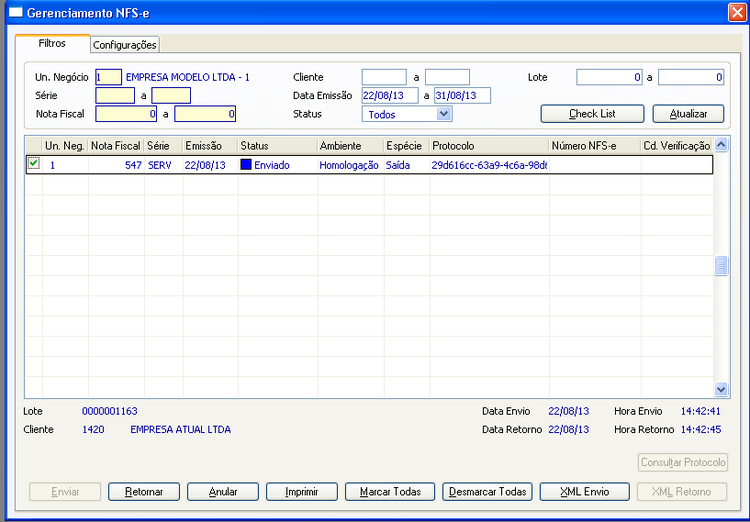Click the XML Envio button
The height and width of the screenshot is (522, 750).
(x=585, y=491)
